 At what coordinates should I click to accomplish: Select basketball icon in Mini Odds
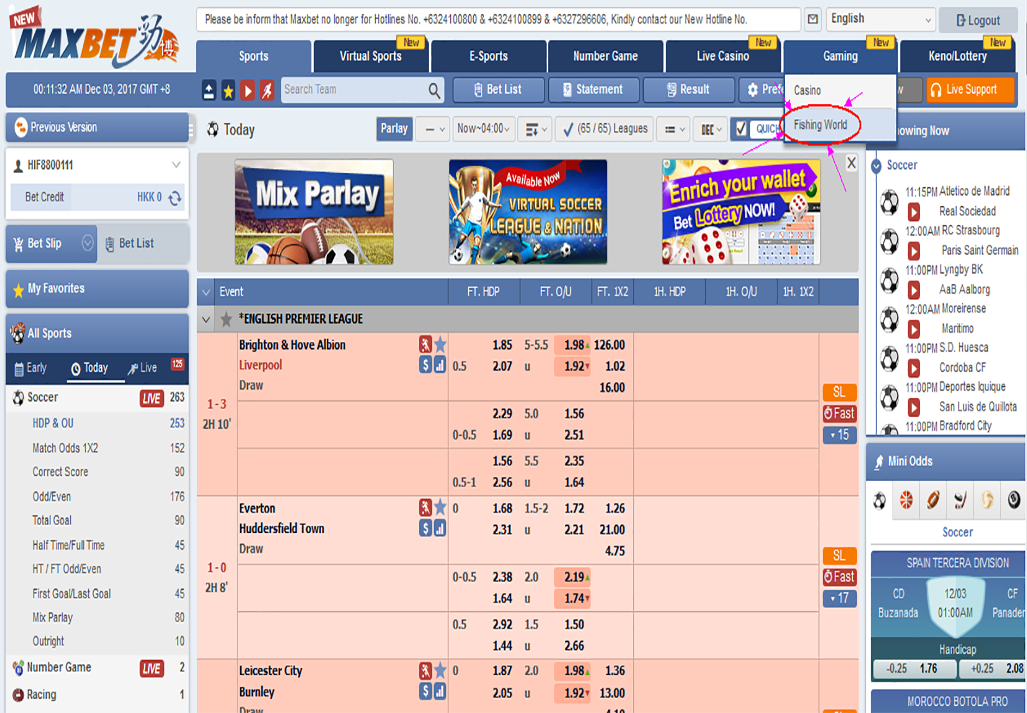pyautogui.click(x=906, y=500)
